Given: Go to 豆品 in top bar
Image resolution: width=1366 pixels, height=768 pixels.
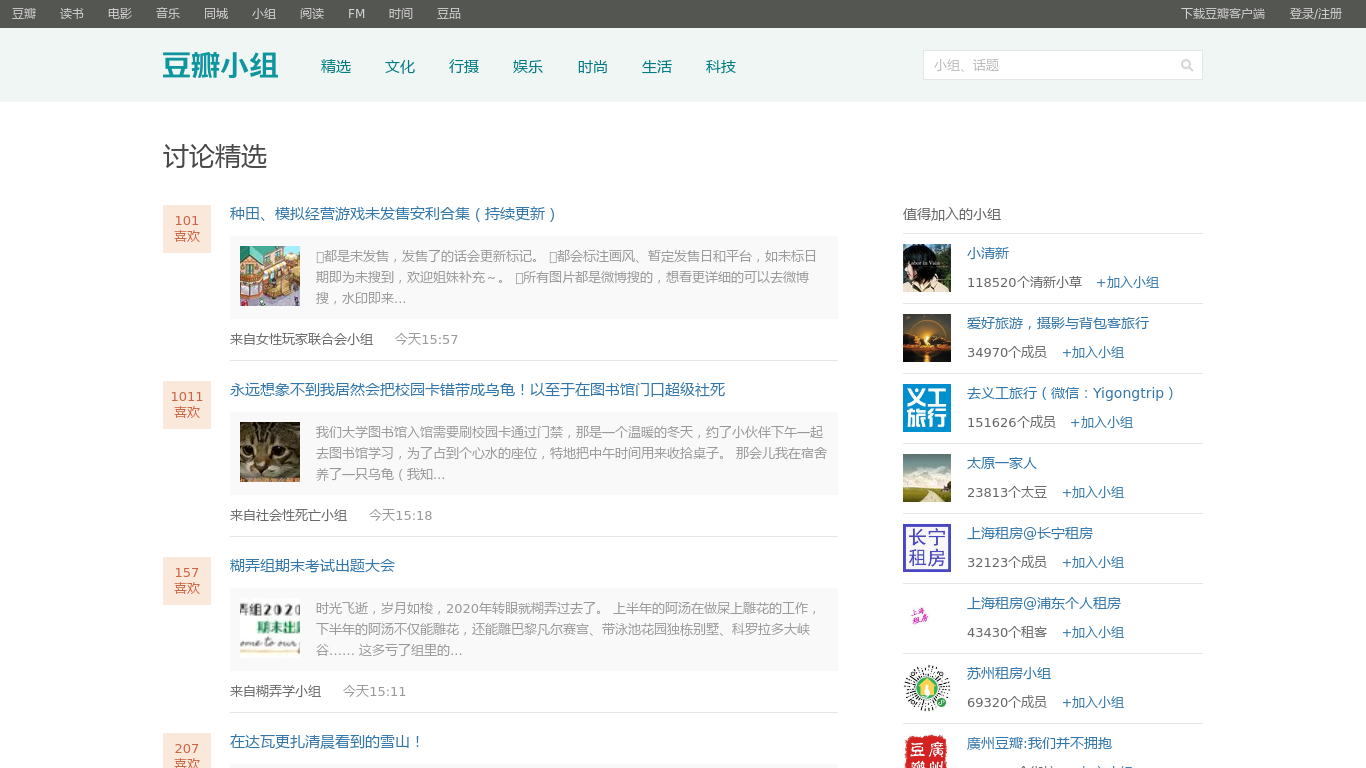Looking at the screenshot, I should click(x=449, y=14).
